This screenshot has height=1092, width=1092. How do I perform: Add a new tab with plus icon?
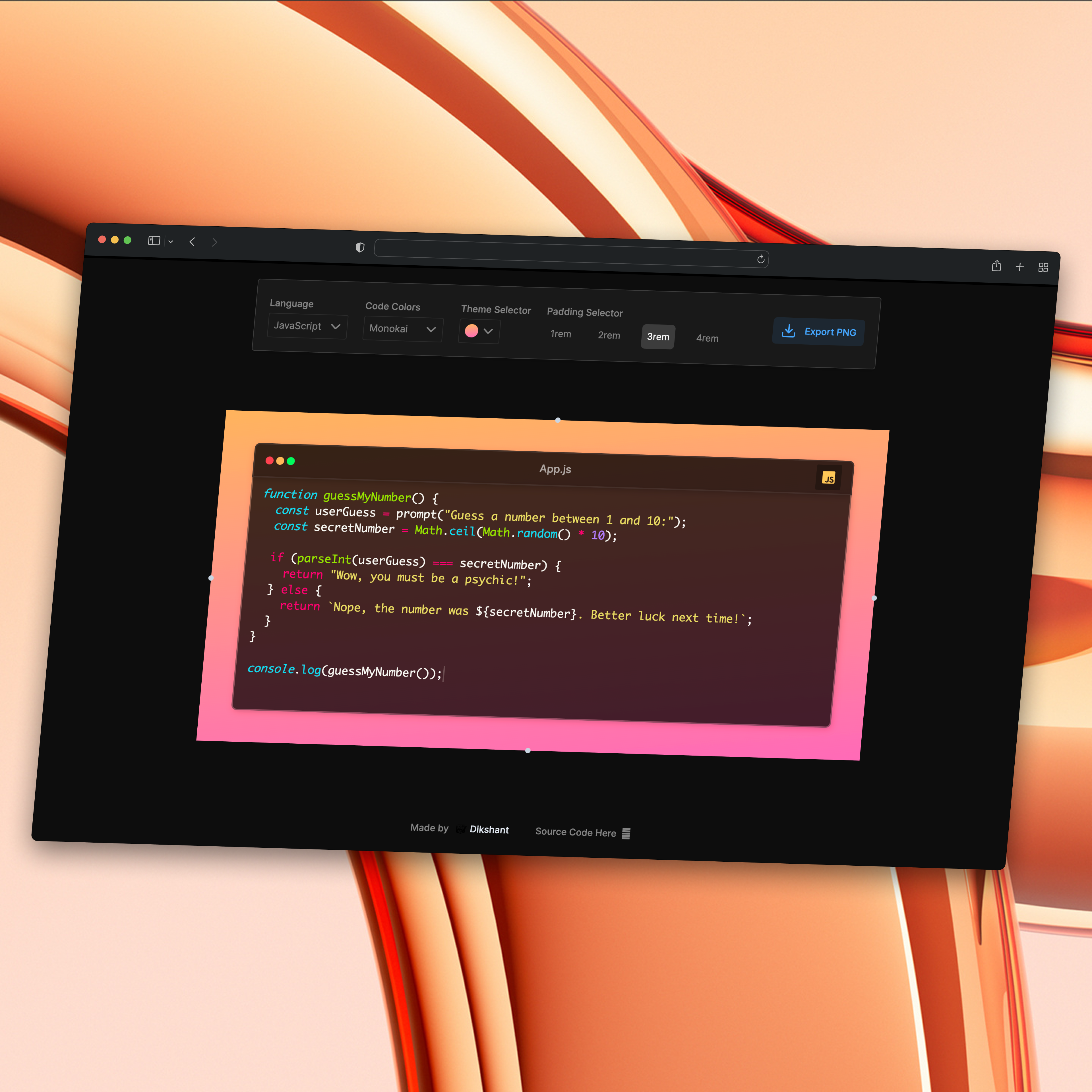coord(1020,267)
